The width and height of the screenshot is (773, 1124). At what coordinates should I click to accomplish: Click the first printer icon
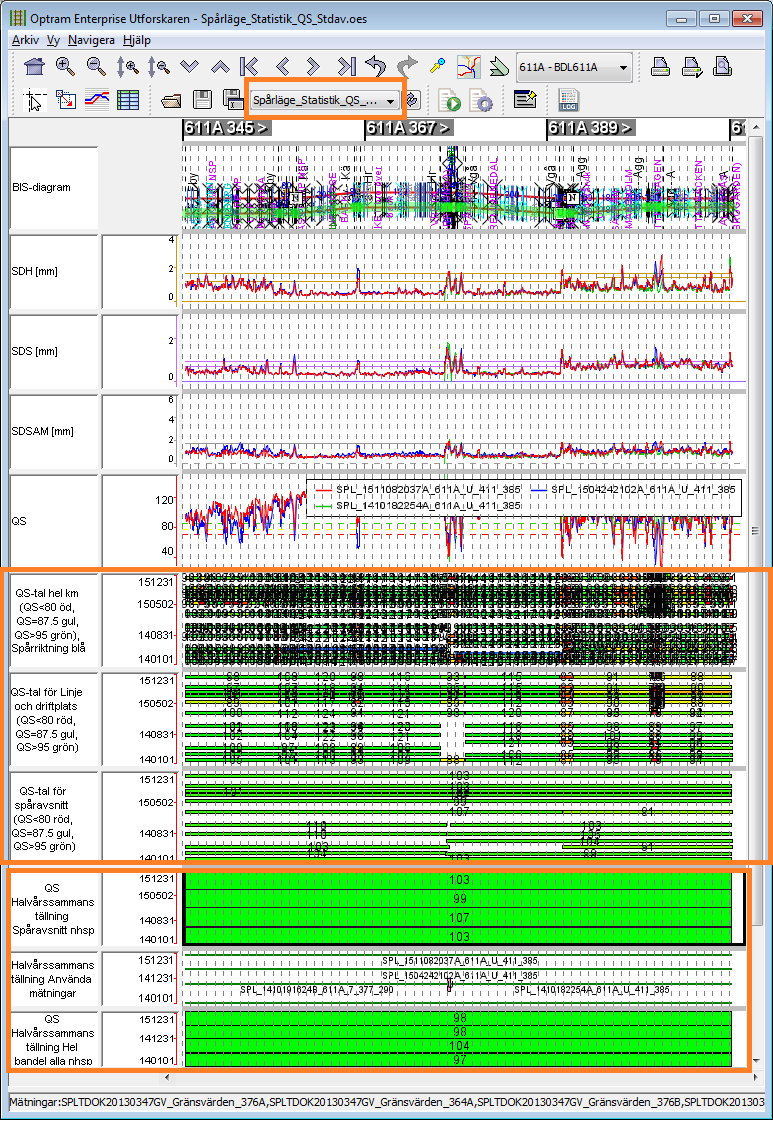(660, 67)
